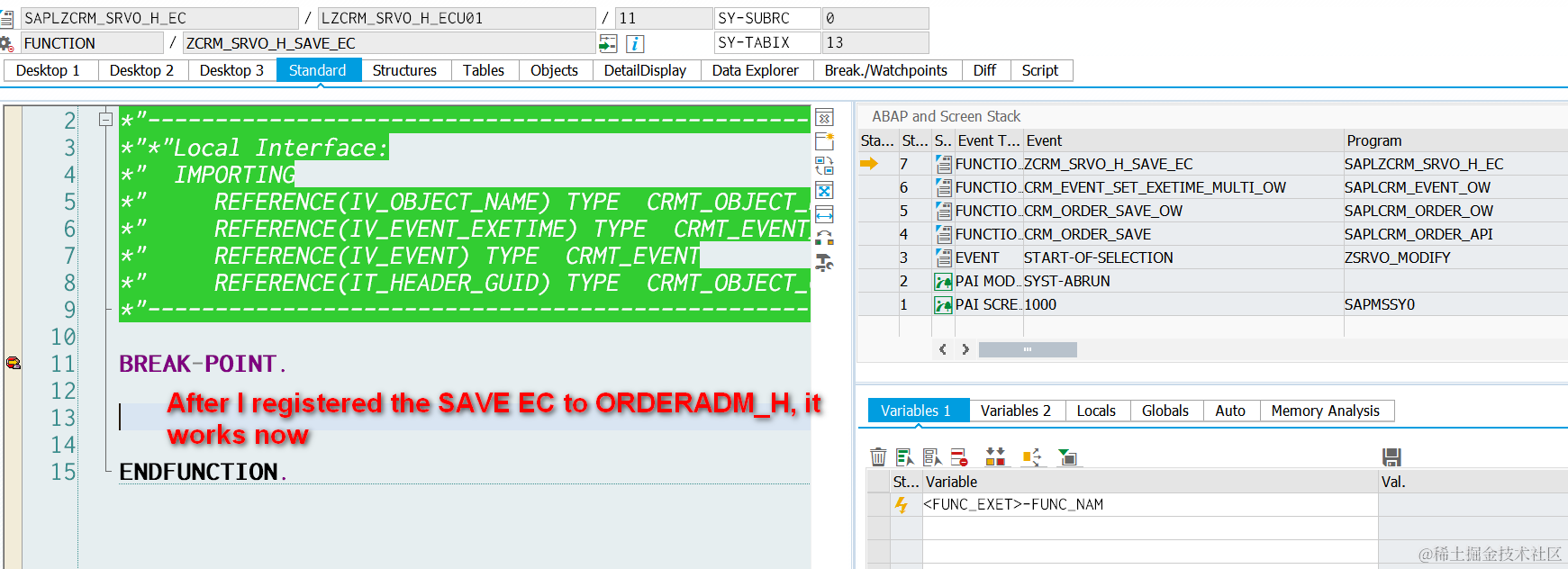Viewport: 1568px width, 569px height.
Task: Click the Close Tool icon beside source editor
Action: (x=824, y=118)
